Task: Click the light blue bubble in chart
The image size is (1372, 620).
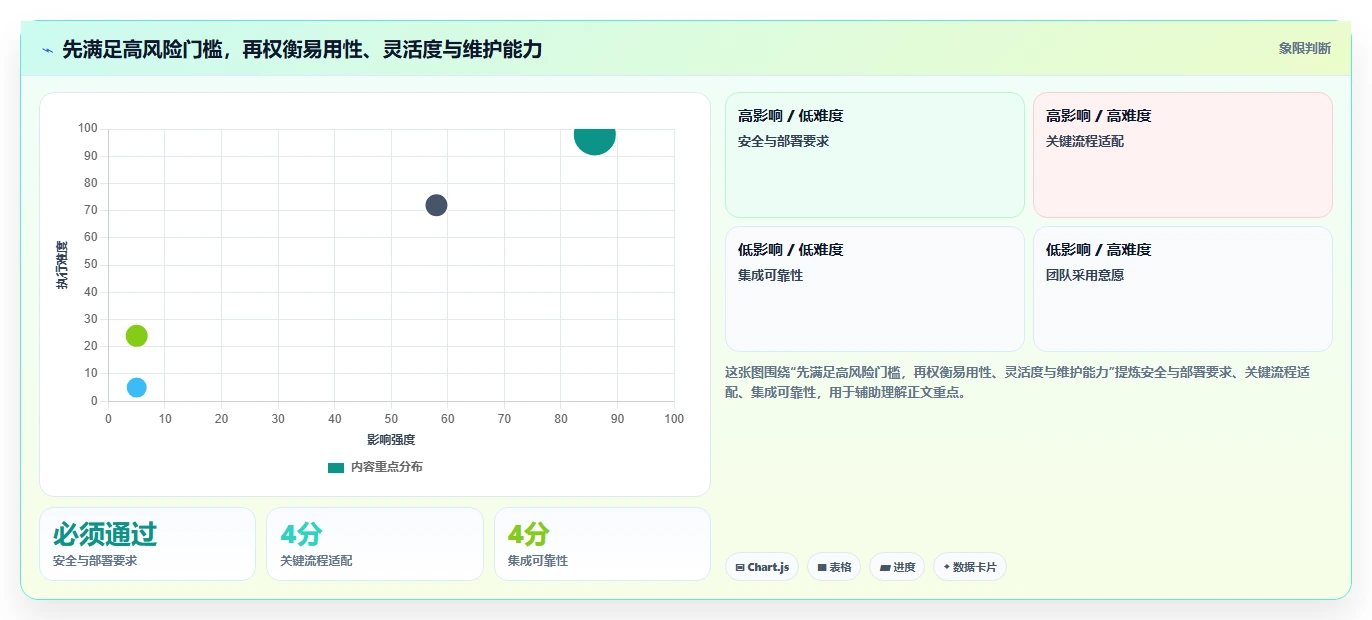Action: click(x=137, y=387)
